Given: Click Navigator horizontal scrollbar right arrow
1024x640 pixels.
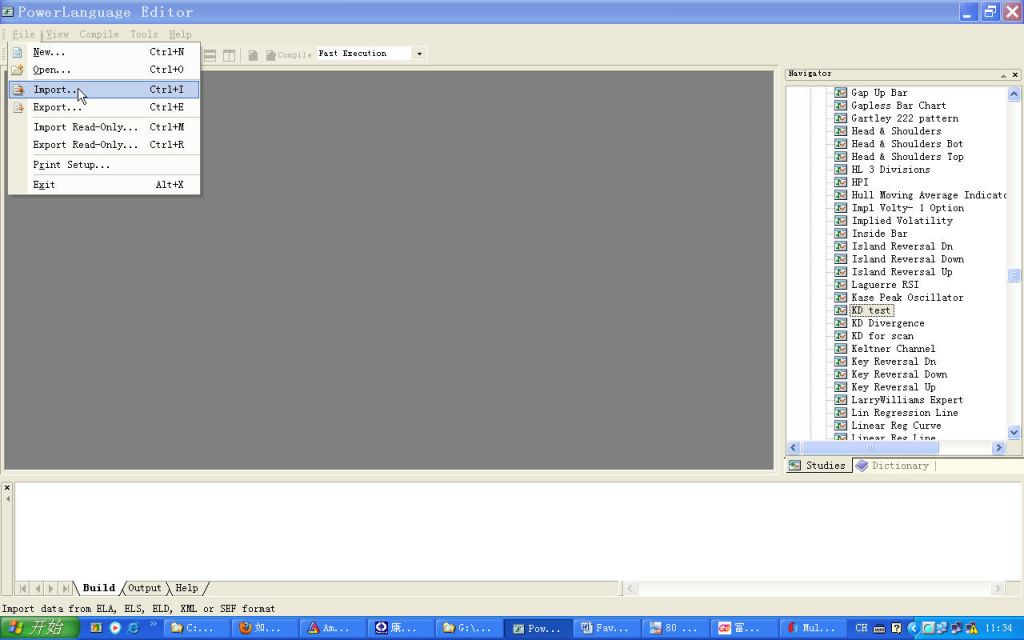Looking at the screenshot, I should click(998, 448).
